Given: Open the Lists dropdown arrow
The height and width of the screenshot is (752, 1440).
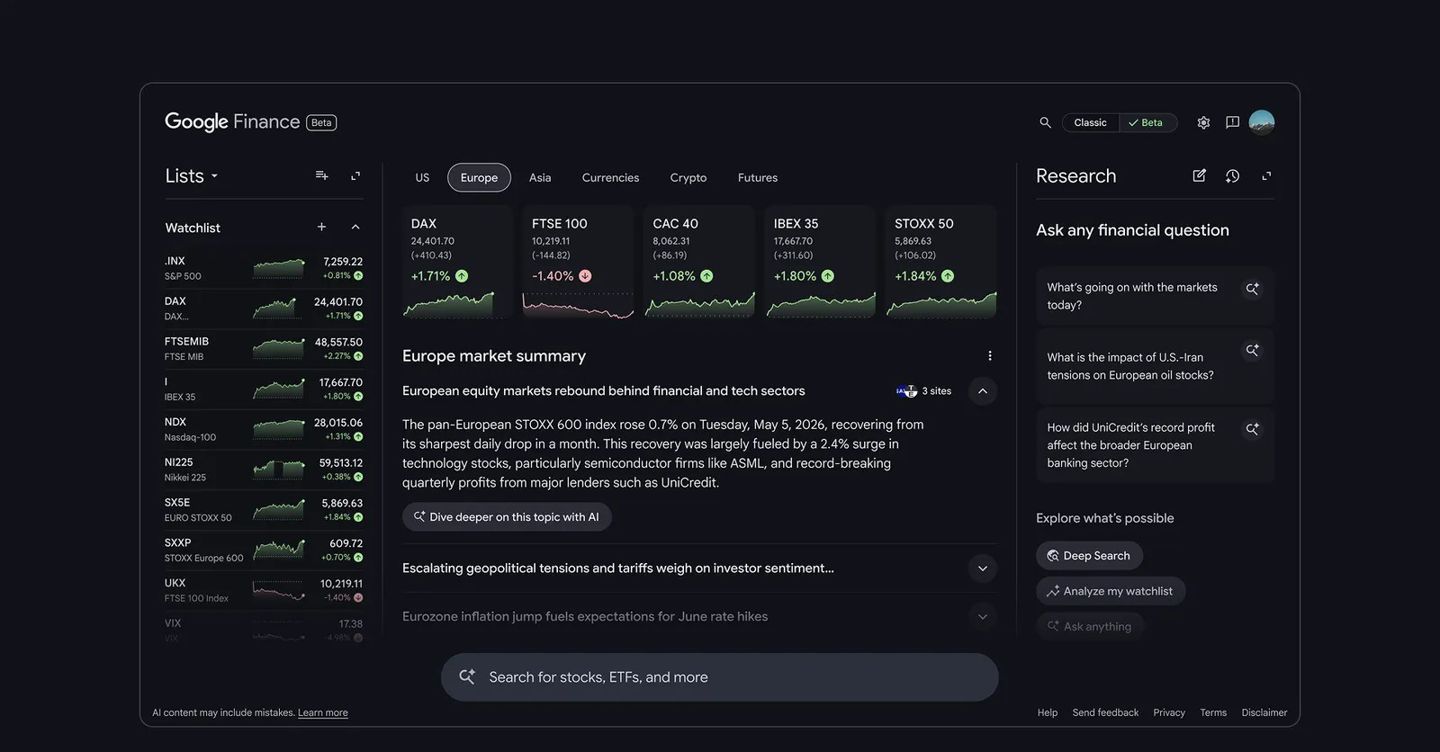Looking at the screenshot, I should (214, 177).
